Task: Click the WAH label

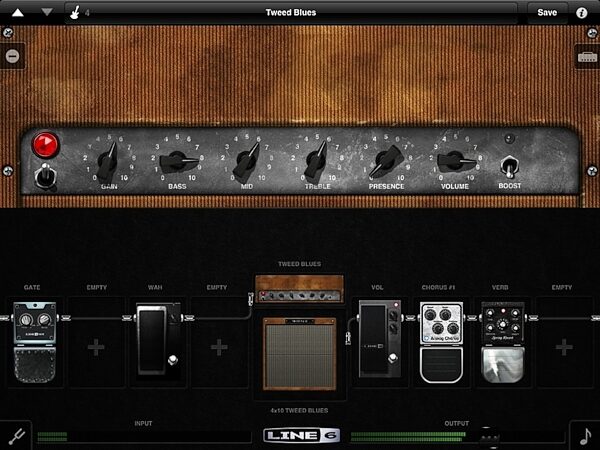Action: [155, 287]
